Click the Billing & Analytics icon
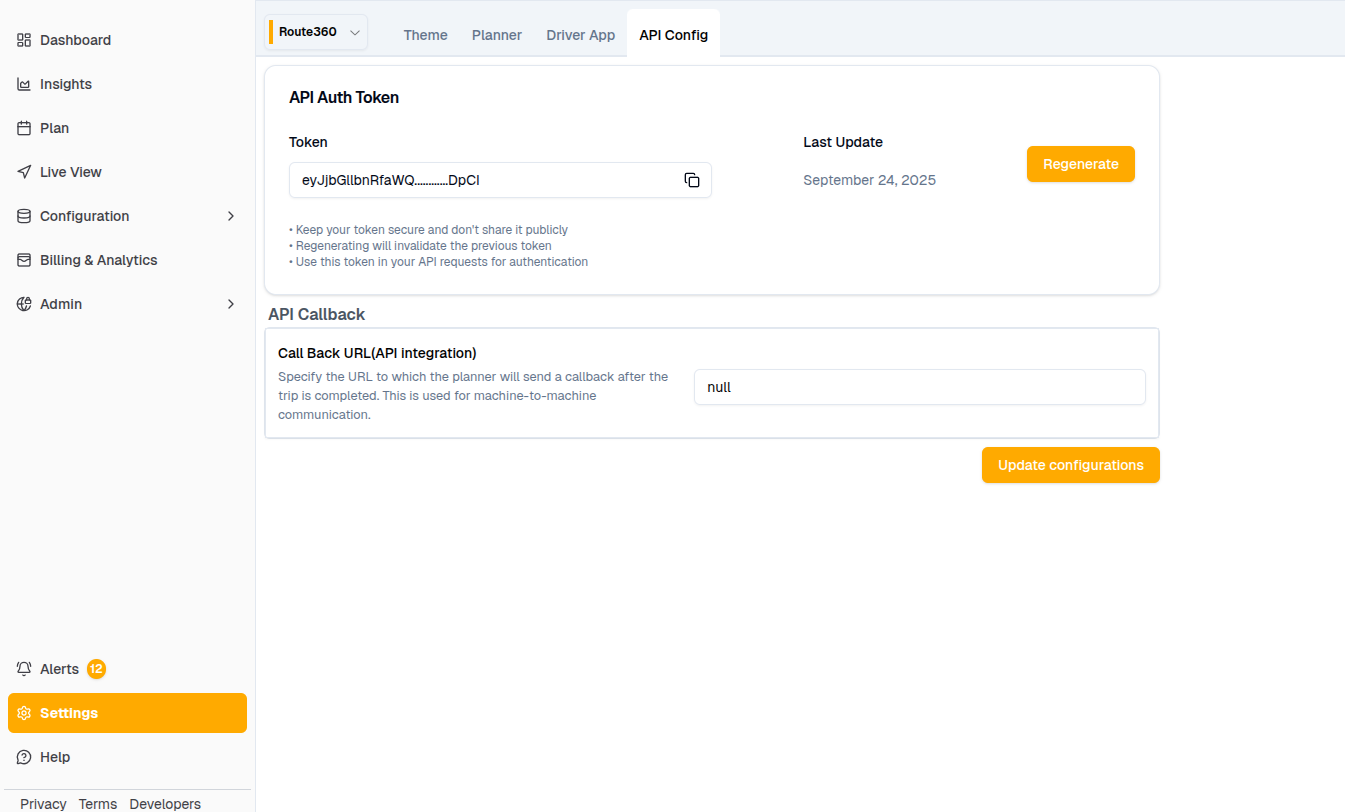The height and width of the screenshot is (812, 1345). 24,260
